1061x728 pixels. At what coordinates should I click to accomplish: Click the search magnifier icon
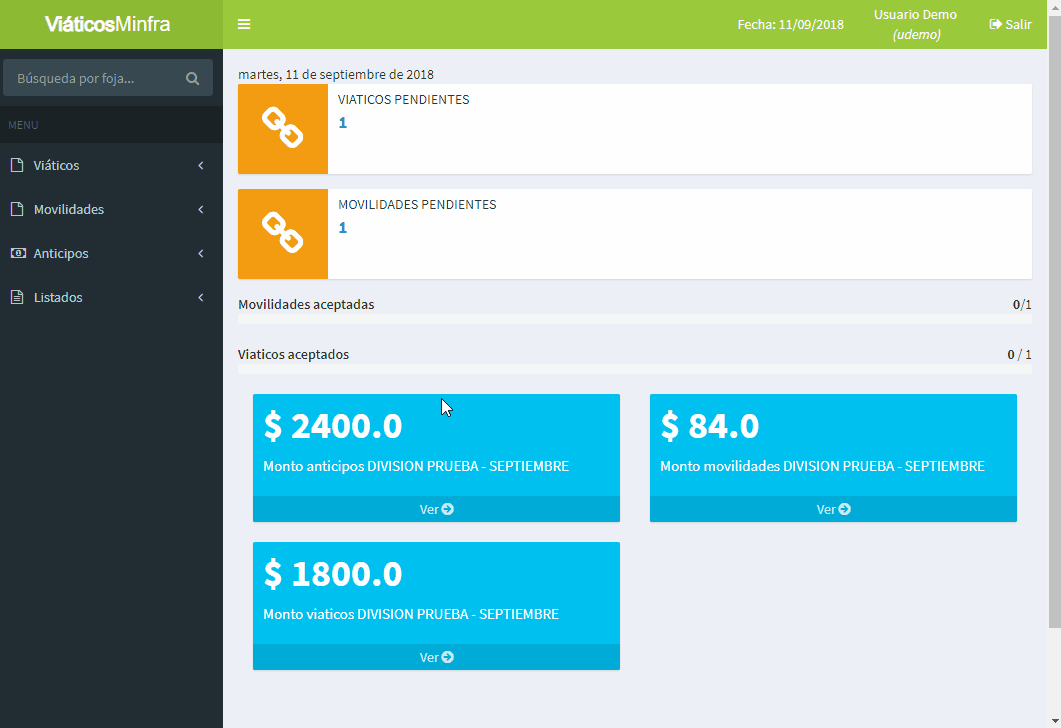[x=193, y=78]
